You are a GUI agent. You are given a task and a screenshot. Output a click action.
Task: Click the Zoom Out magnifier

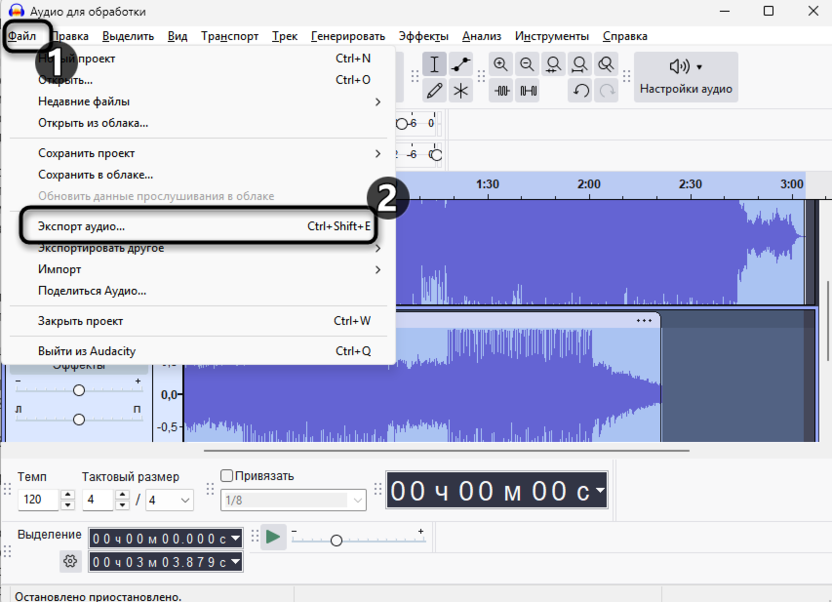coord(527,65)
